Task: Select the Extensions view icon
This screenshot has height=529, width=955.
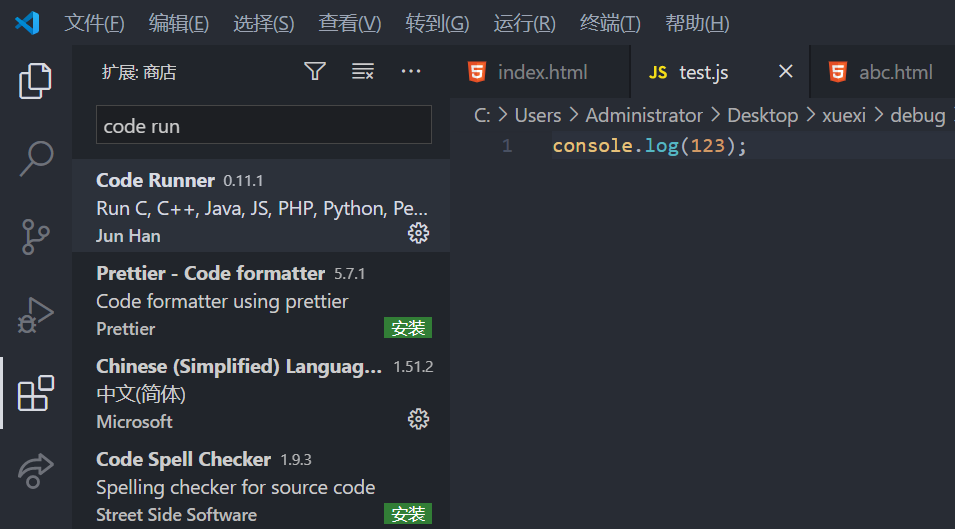Action: (35, 393)
